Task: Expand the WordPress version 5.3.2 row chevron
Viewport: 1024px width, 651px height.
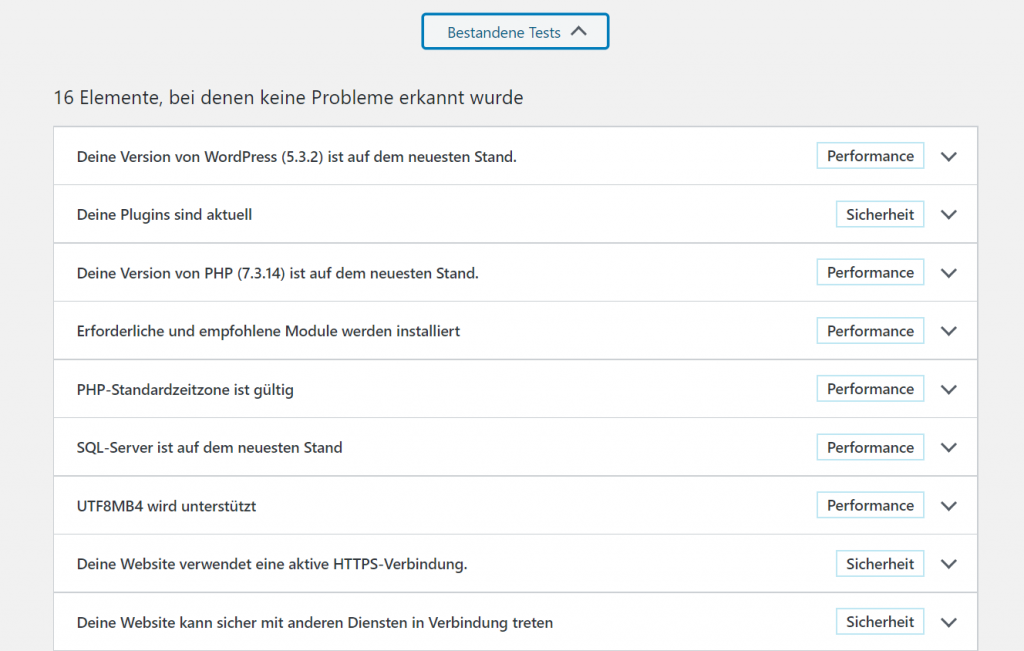Action: (949, 157)
